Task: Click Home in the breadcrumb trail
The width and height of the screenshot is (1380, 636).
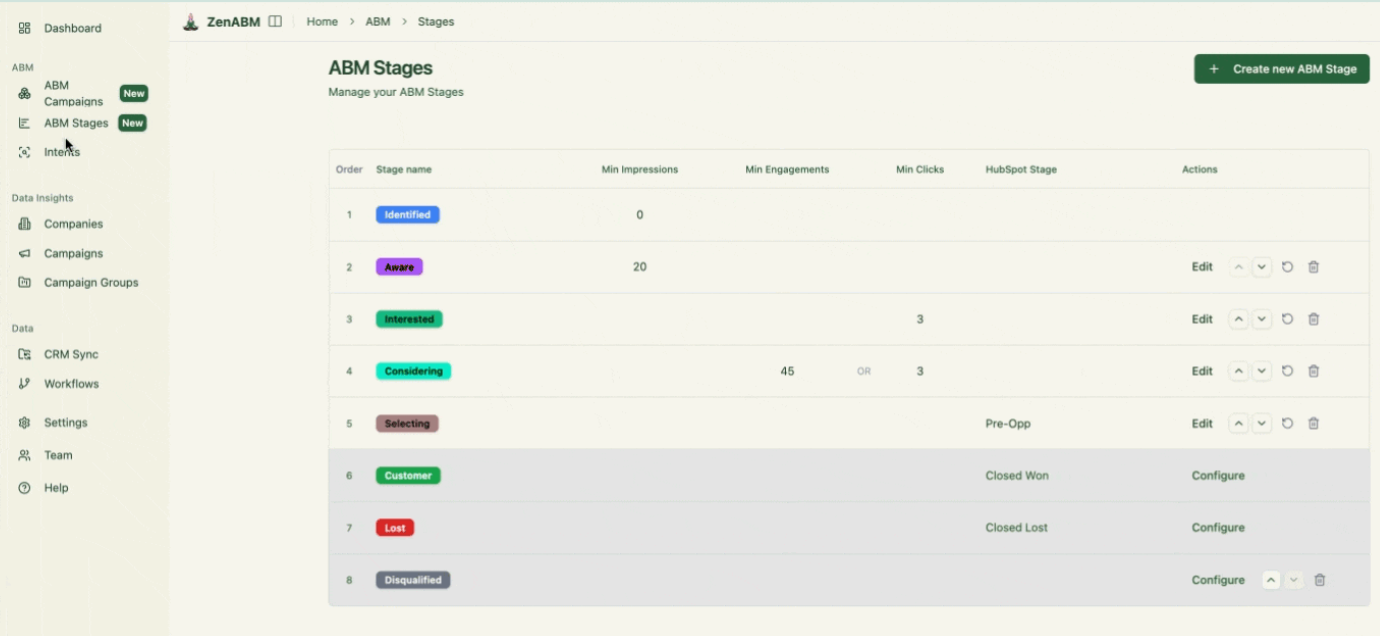Action: tap(322, 21)
